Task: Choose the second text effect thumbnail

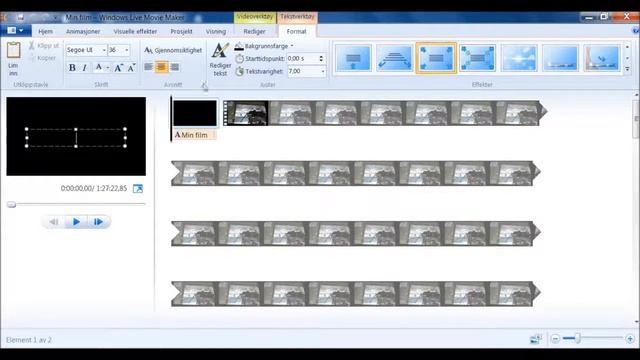Action: point(394,58)
